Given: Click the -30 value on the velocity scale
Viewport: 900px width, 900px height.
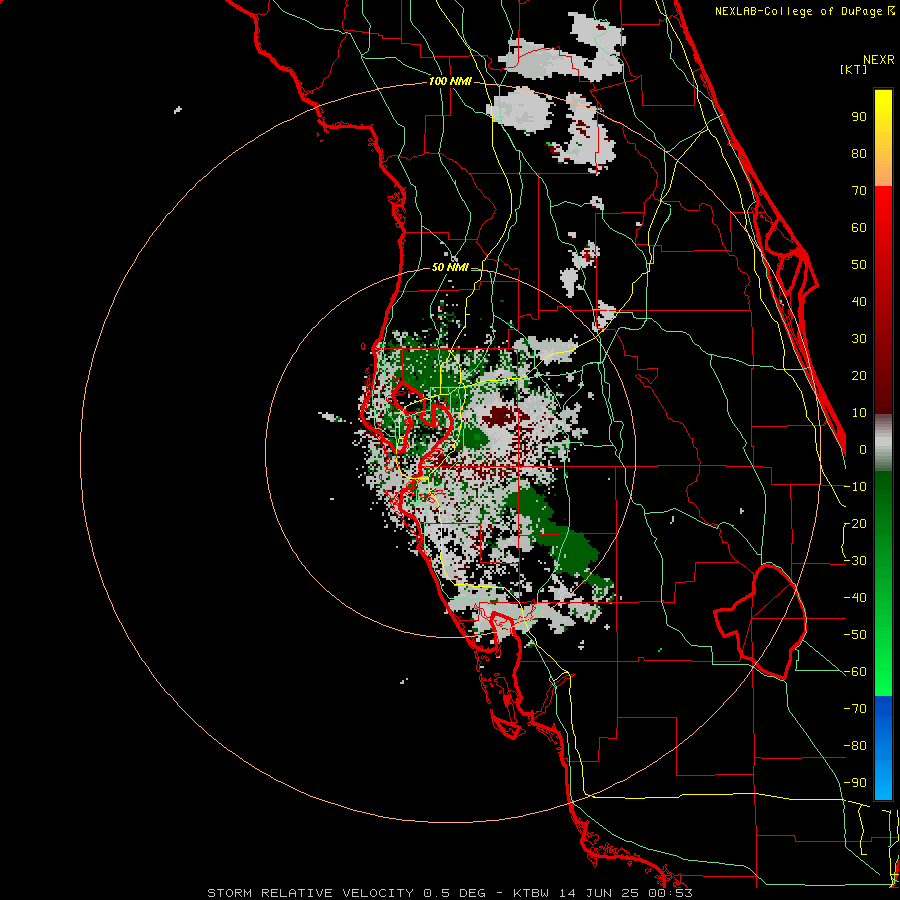Looking at the screenshot, I should tap(855, 561).
